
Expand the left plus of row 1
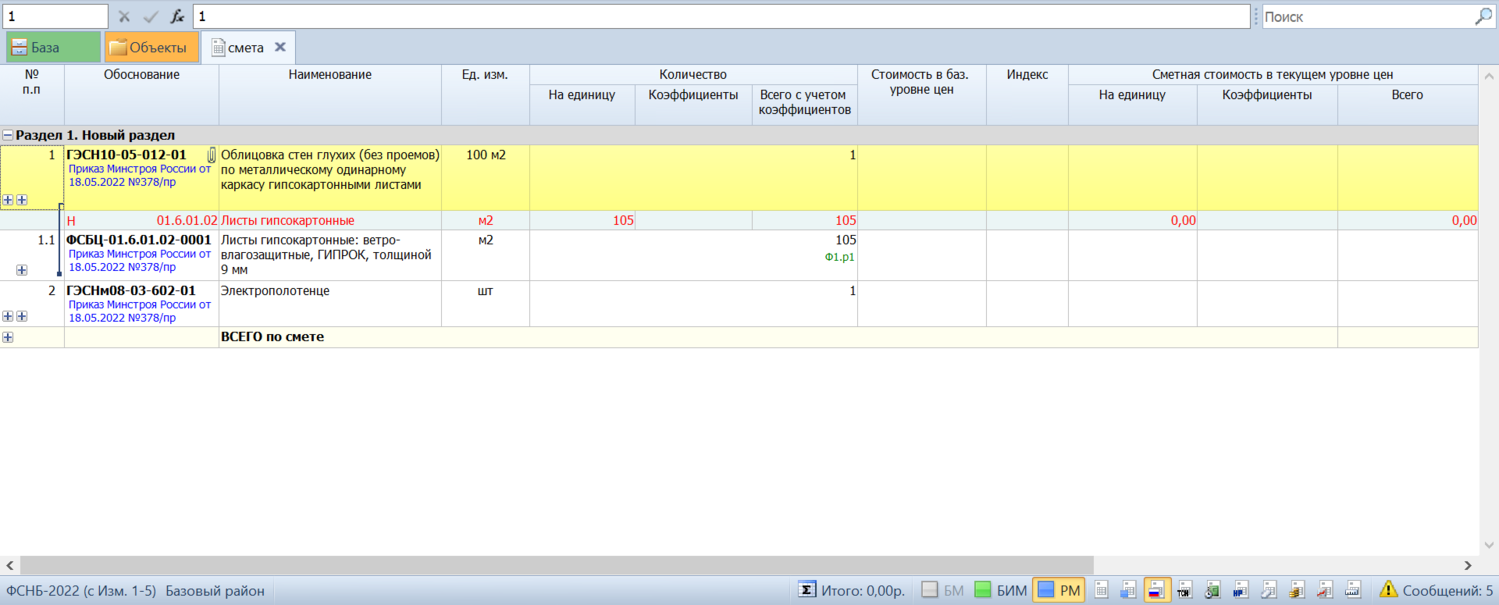(8, 200)
